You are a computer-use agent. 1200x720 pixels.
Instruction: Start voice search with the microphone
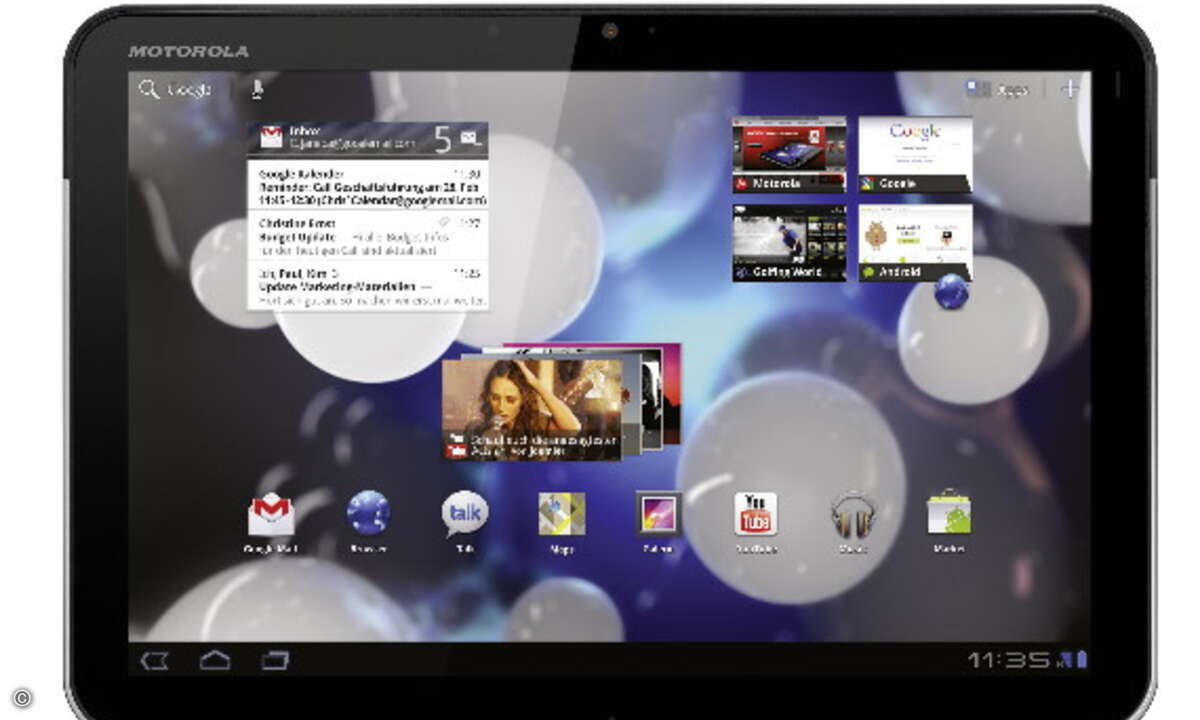click(257, 90)
